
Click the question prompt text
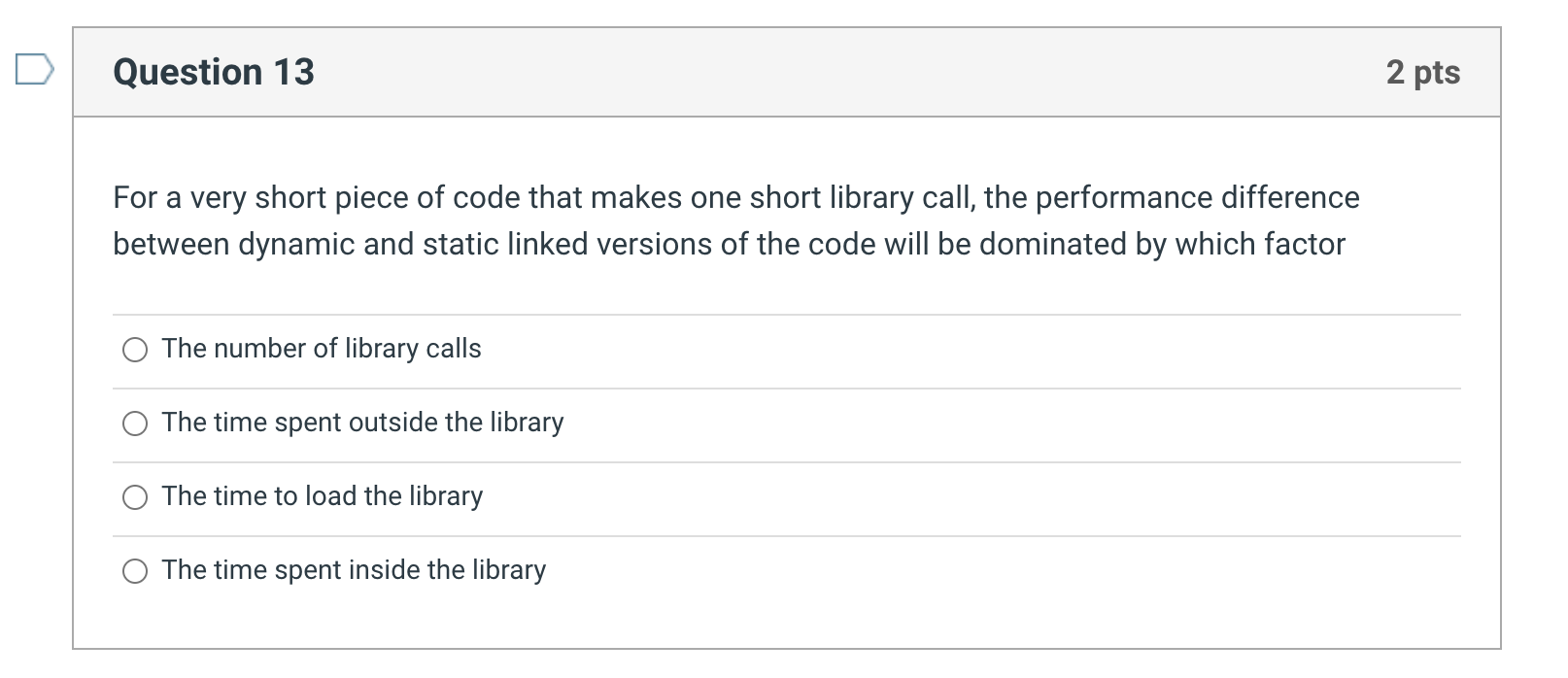coord(735,220)
